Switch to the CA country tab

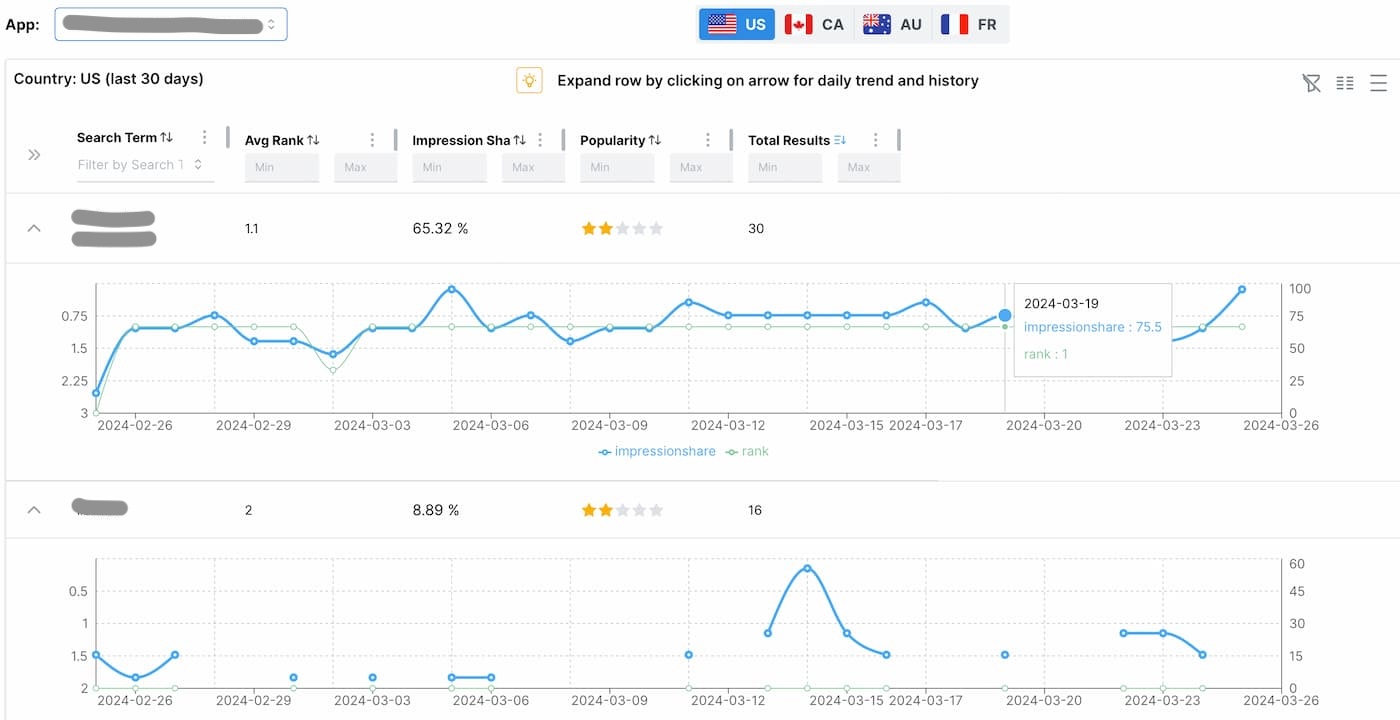[x=814, y=24]
